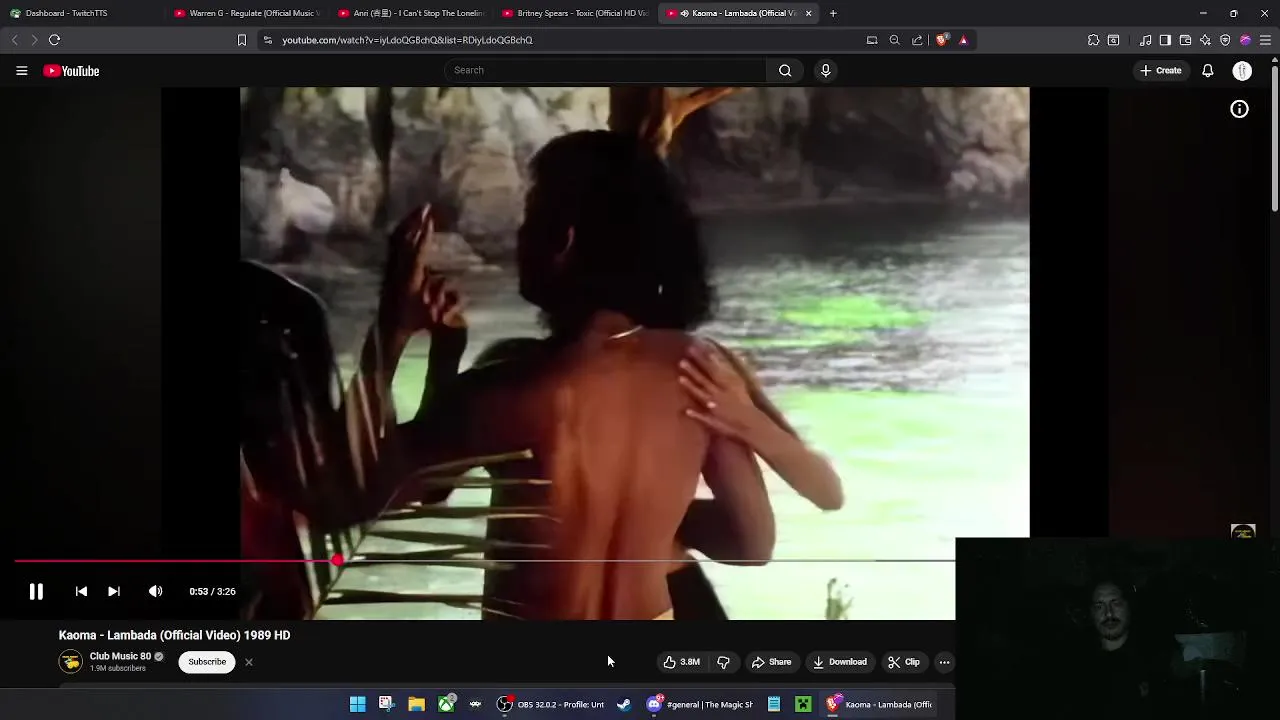Show video info card icon
This screenshot has width=1280, height=720.
pyautogui.click(x=1239, y=109)
